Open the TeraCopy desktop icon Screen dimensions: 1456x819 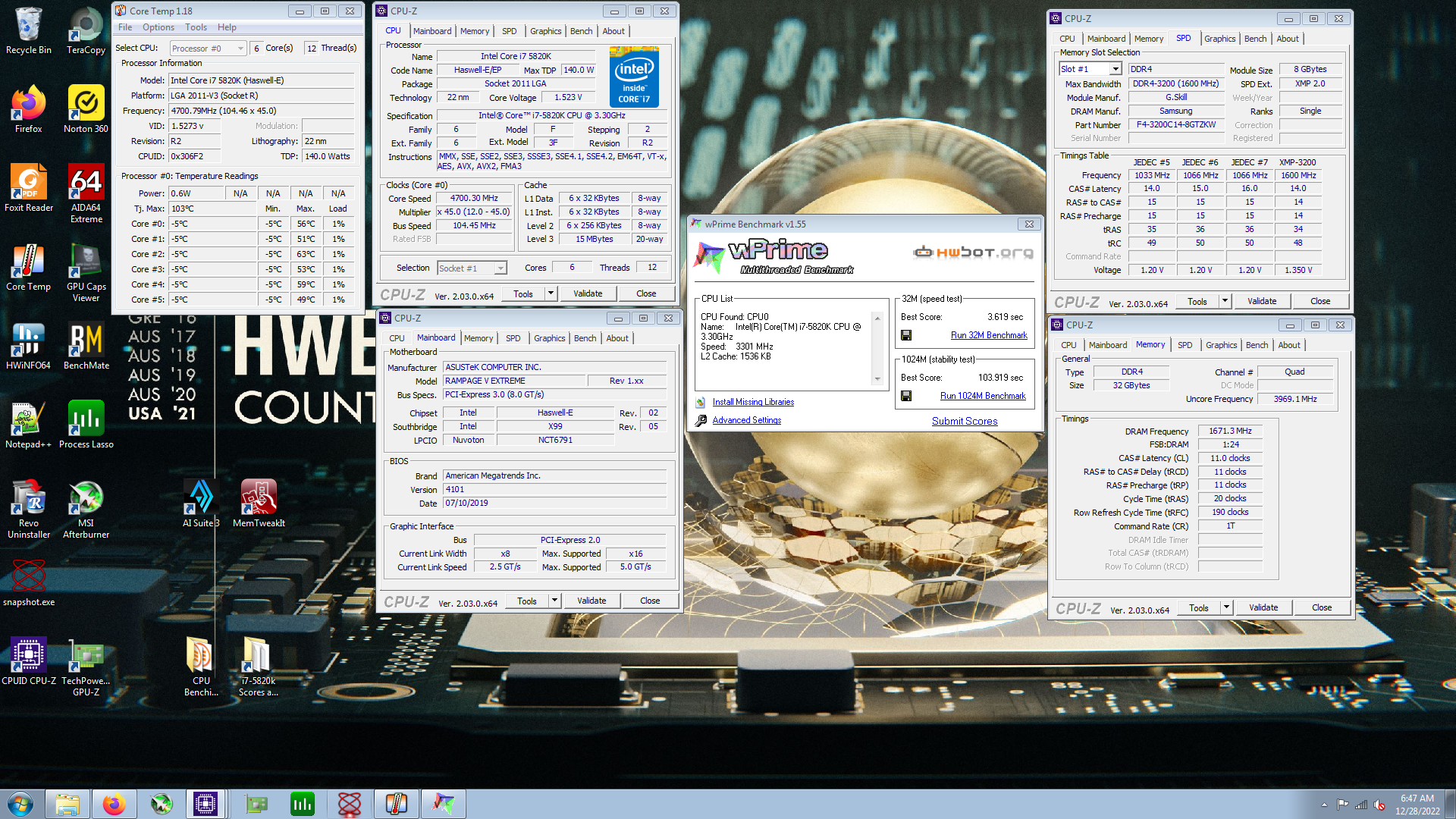click(x=86, y=30)
